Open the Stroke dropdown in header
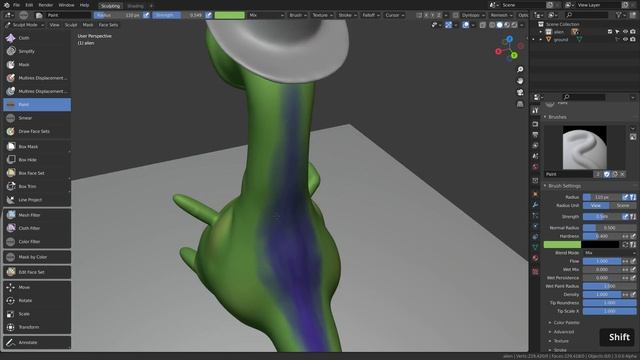 pyautogui.click(x=347, y=15)
